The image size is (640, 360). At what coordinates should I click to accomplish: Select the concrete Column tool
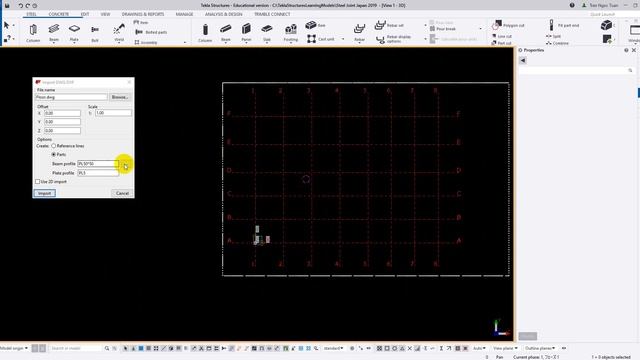[205, 33]
